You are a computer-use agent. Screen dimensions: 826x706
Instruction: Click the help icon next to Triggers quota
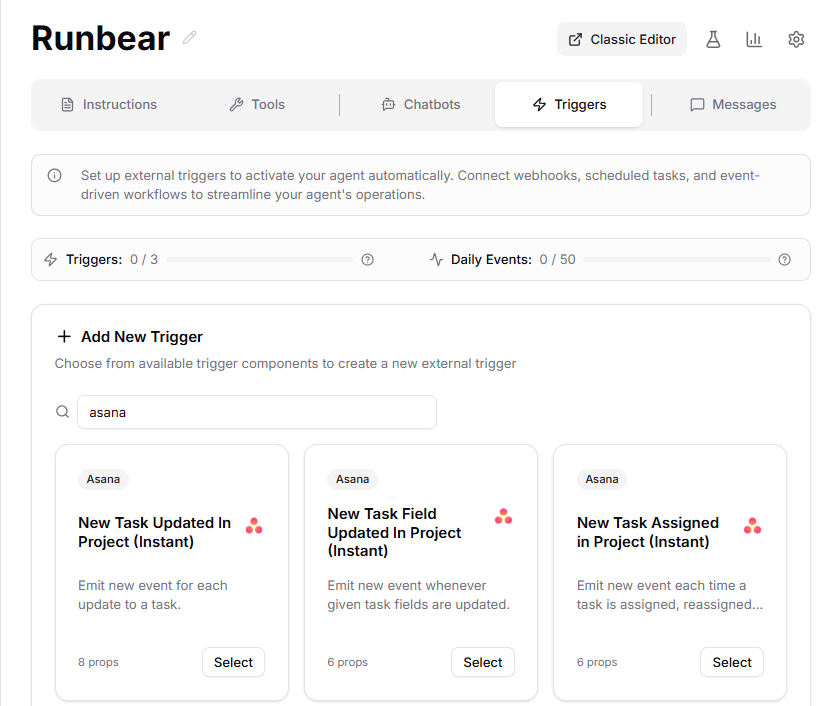point(368,259)
